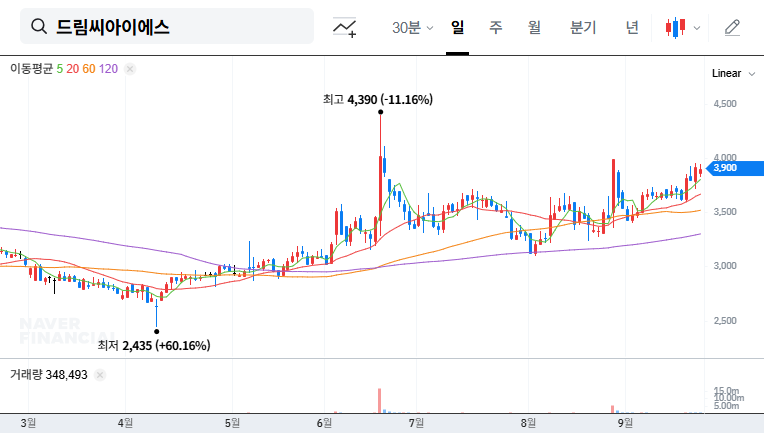Click the 7월 date axis label

pyautogui.click(x=416, y=423)
